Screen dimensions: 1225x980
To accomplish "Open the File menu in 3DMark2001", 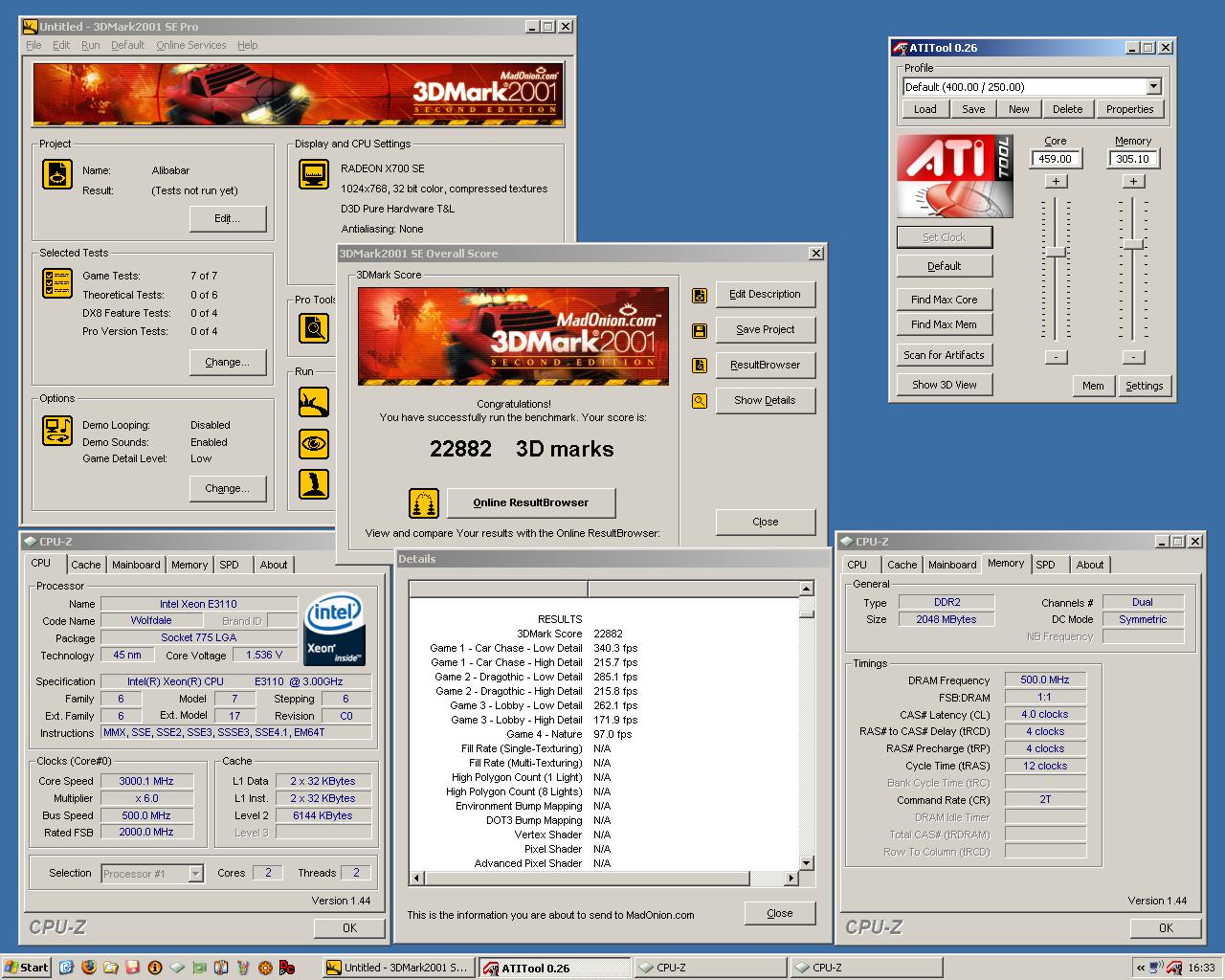I will [33, 45].
